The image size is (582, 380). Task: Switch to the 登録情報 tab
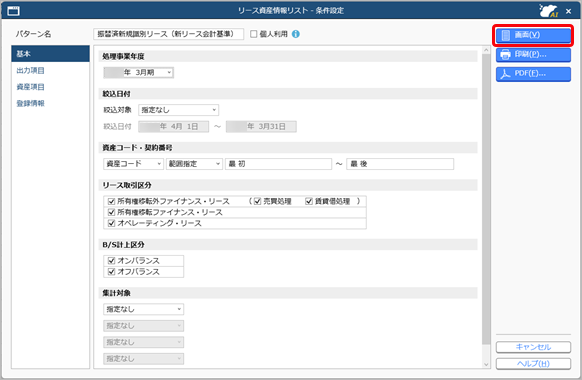click(30, 104)
